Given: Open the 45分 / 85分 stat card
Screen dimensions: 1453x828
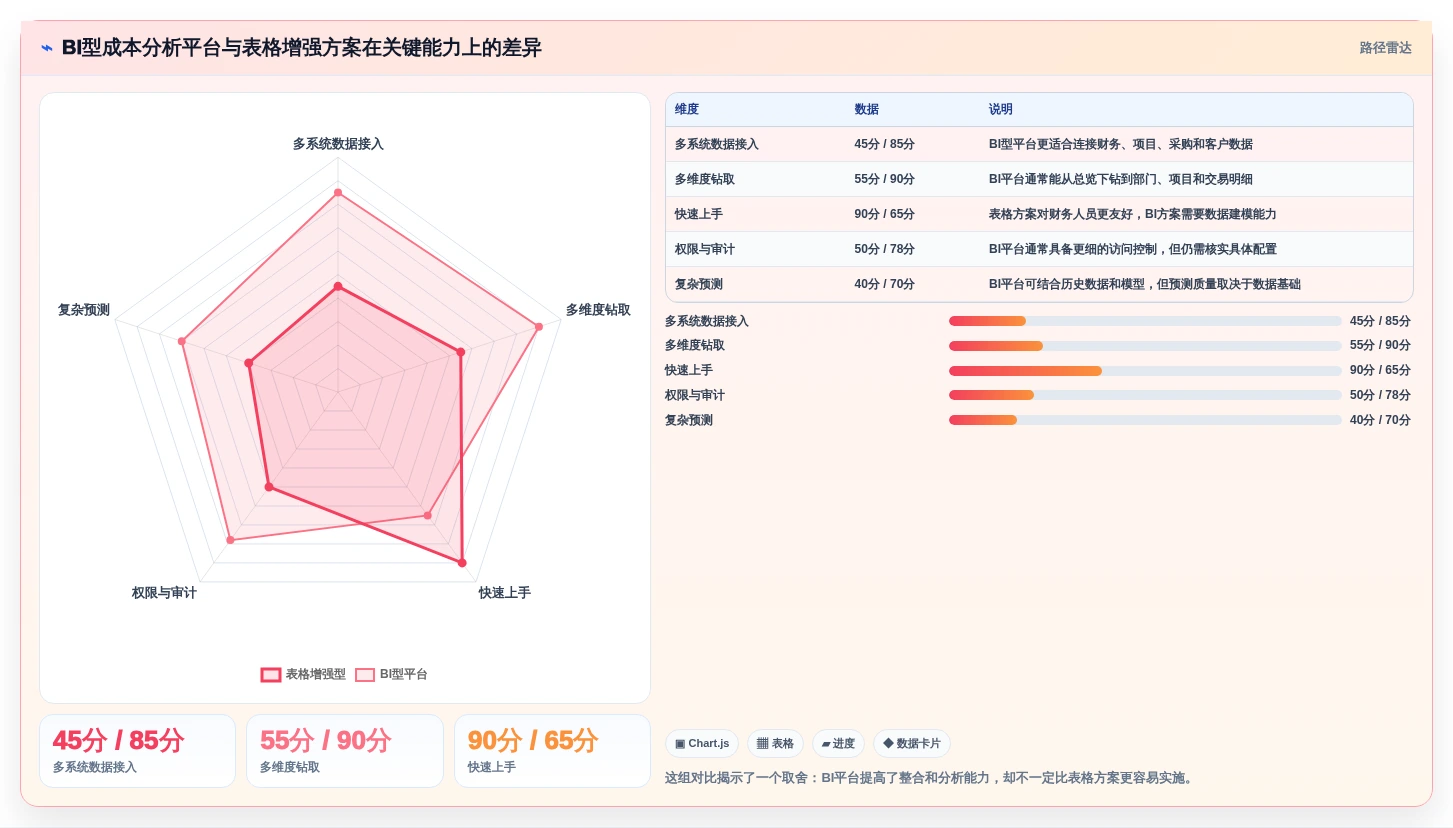Looking at the screenshot, I should point(137,751).
